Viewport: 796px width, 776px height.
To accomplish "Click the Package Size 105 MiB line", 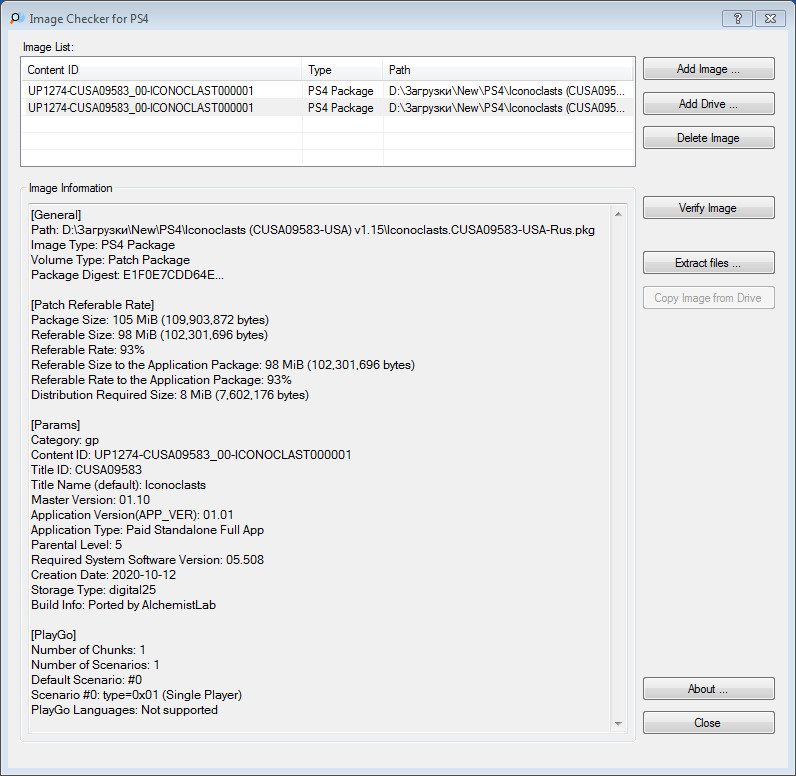I will 150,320.
